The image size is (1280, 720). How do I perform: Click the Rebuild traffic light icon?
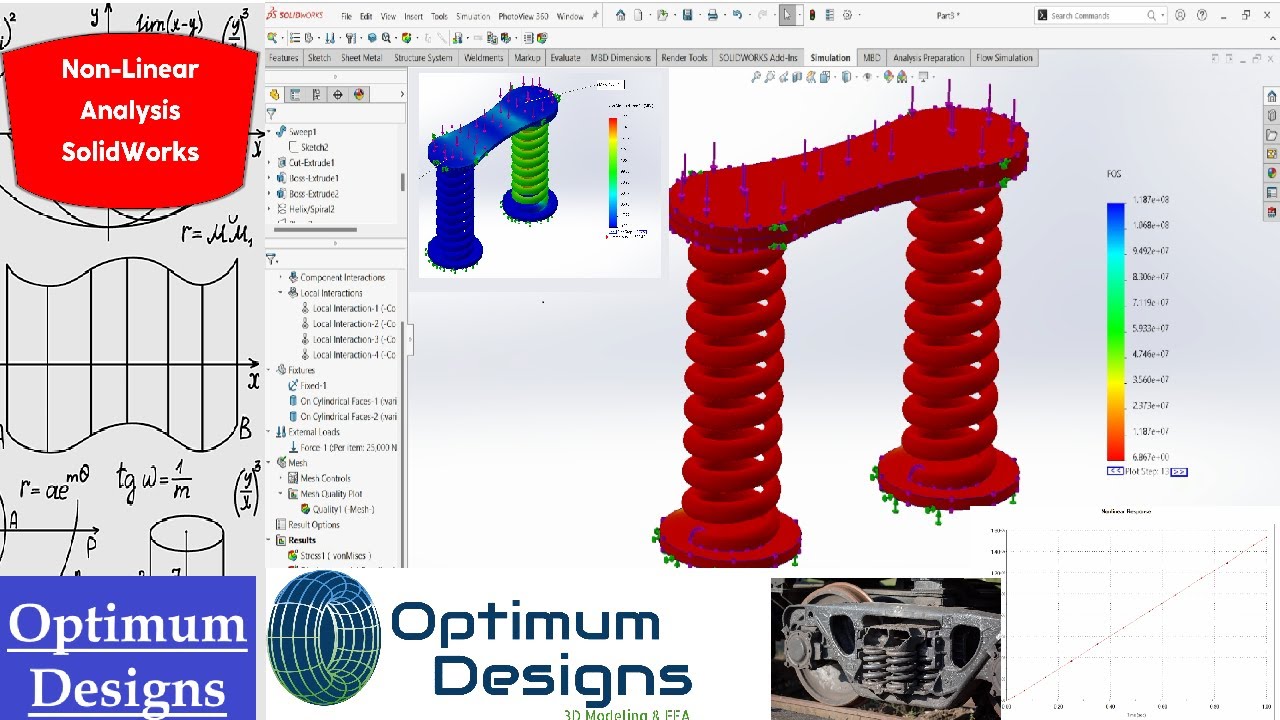click(x=812, y=15)
